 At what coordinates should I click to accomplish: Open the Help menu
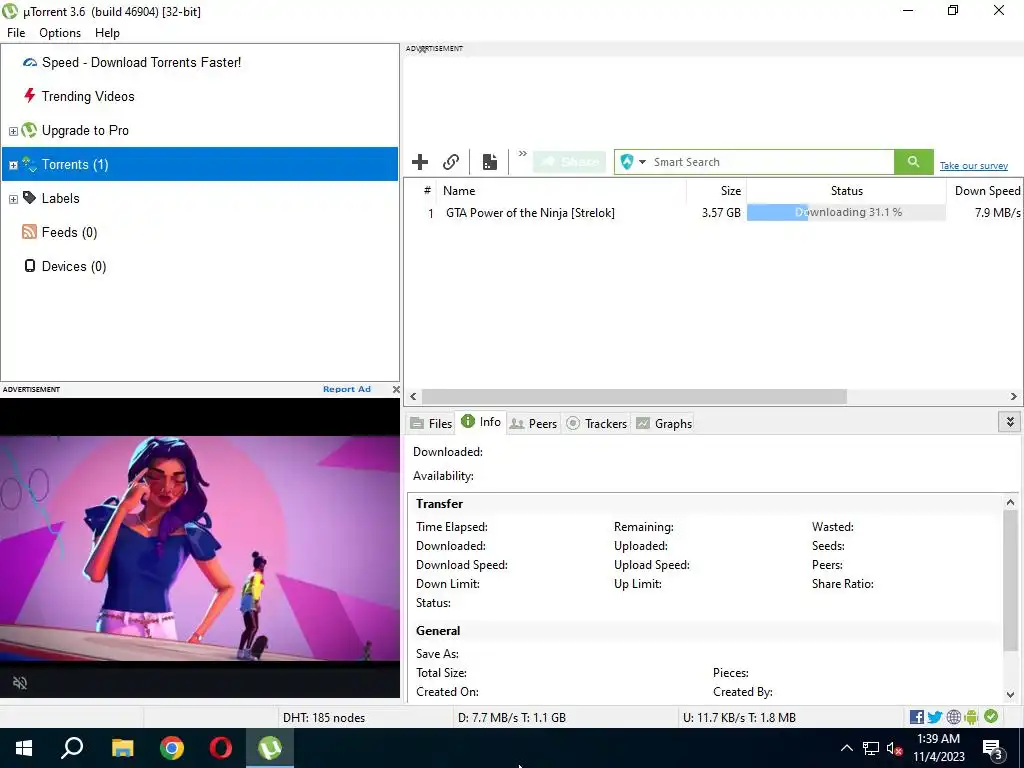pos(107,33)
